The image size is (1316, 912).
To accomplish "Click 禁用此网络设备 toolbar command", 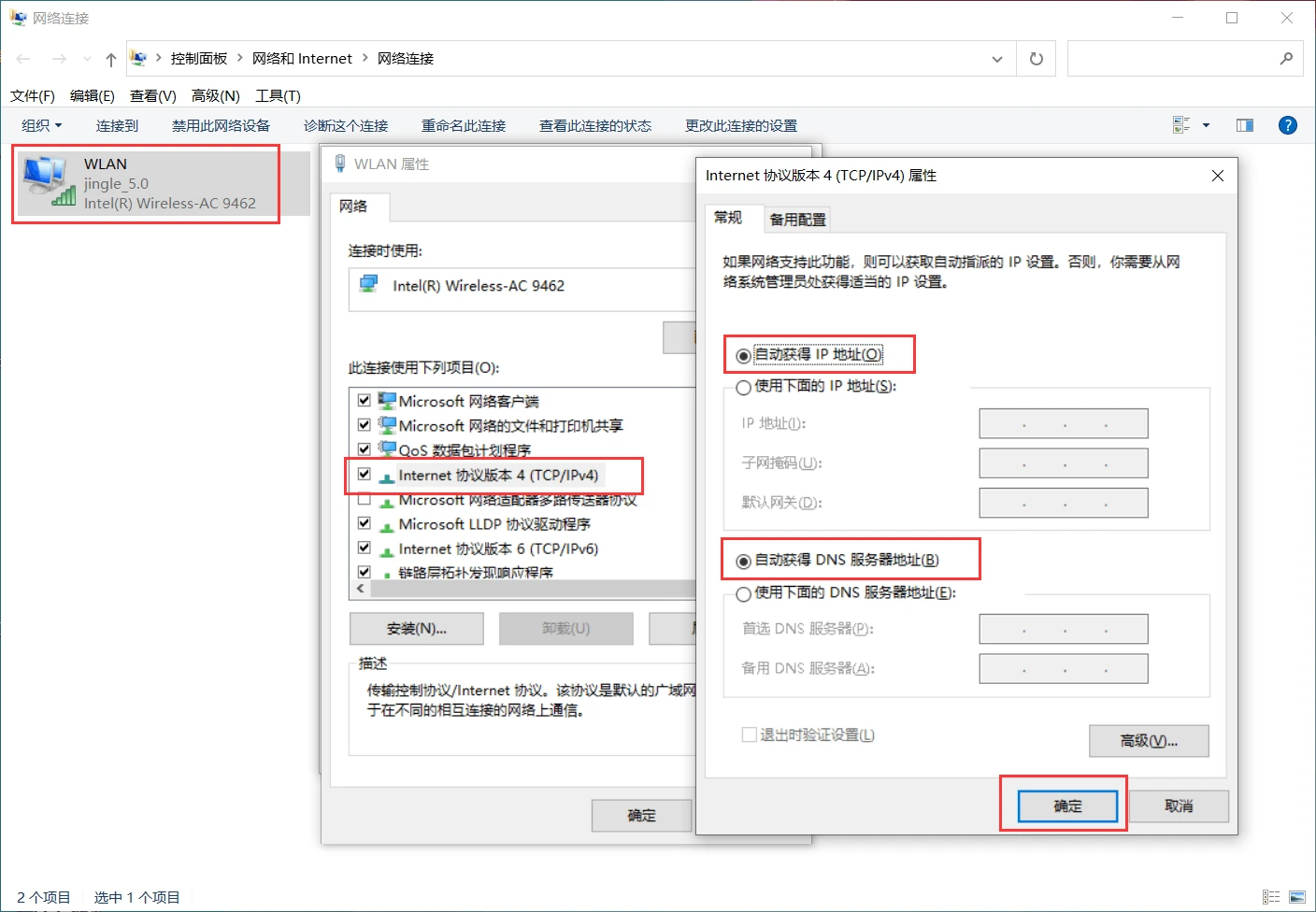I will [x=221, y=125].
